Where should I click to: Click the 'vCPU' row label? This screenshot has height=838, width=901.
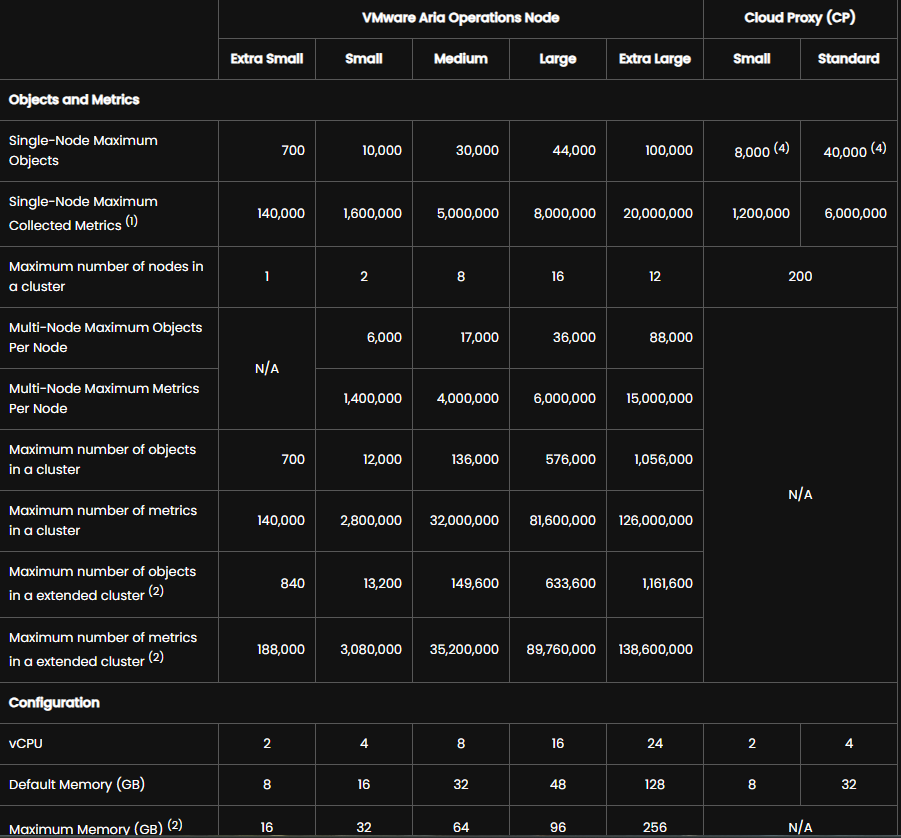click(26, 744)
